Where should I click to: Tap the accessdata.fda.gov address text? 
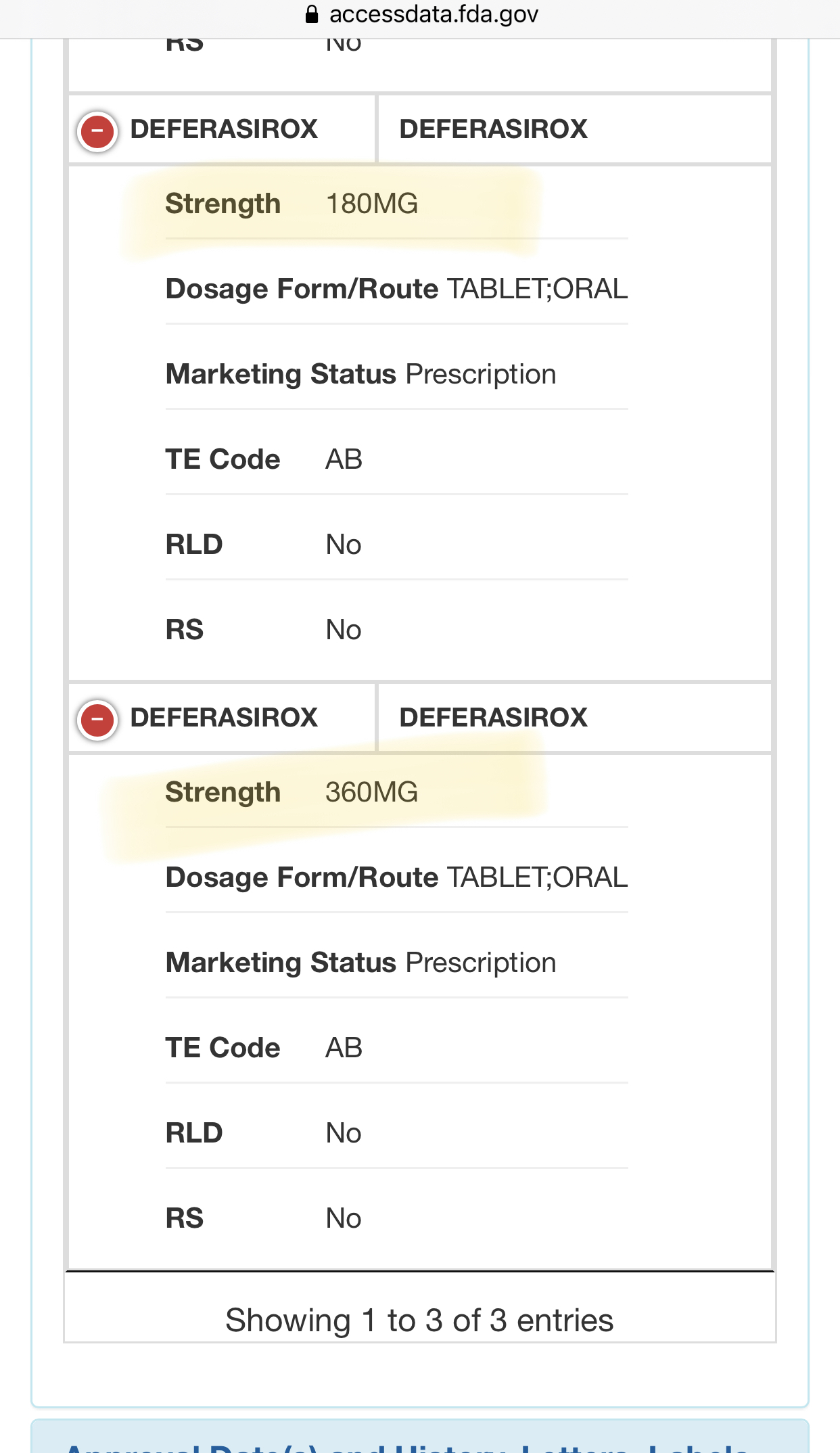coord(434,14)
